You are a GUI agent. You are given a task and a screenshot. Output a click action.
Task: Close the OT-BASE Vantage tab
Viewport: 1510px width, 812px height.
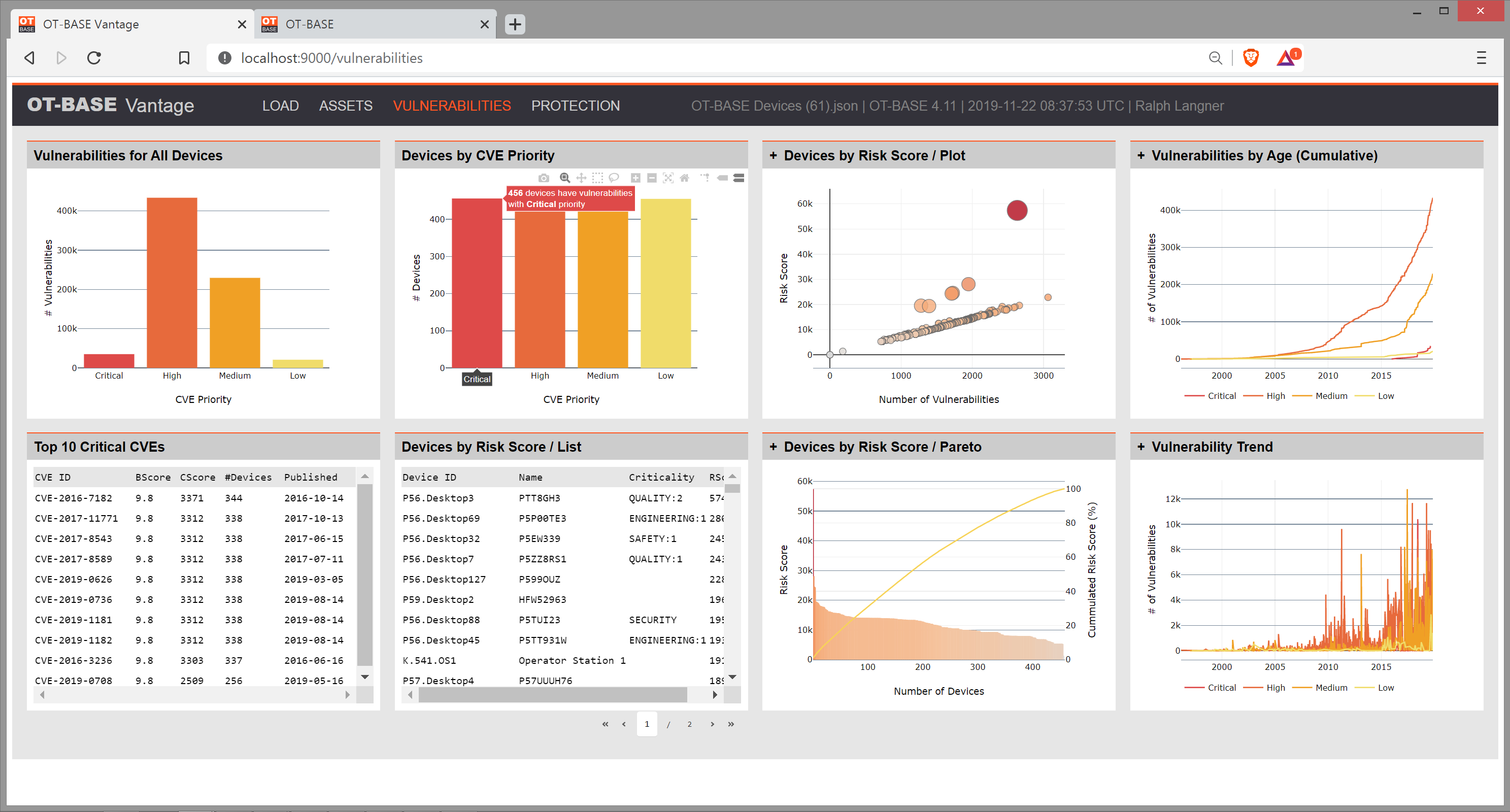[x=242, y=24]
